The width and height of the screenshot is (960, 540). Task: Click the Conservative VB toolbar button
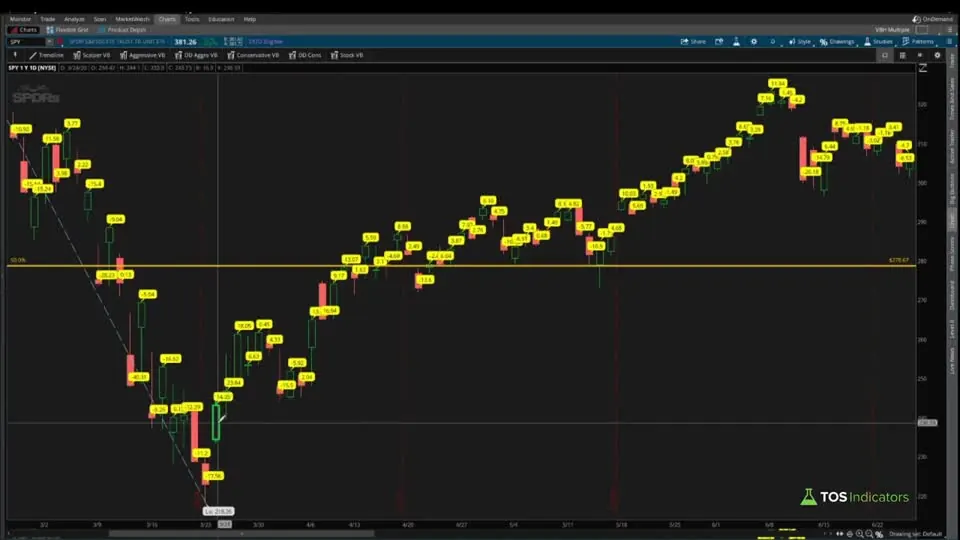tap(253, 55)
